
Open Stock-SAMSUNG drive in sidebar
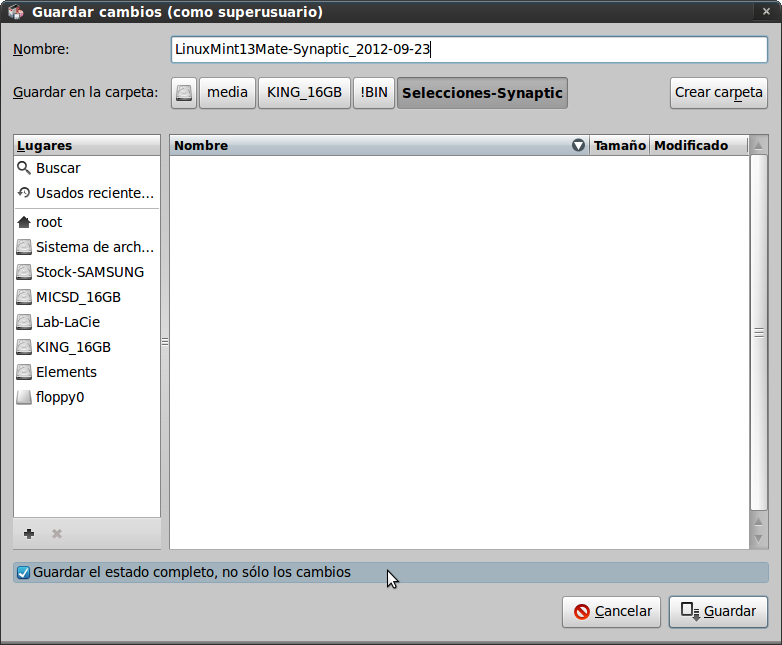tap(88, 272)
